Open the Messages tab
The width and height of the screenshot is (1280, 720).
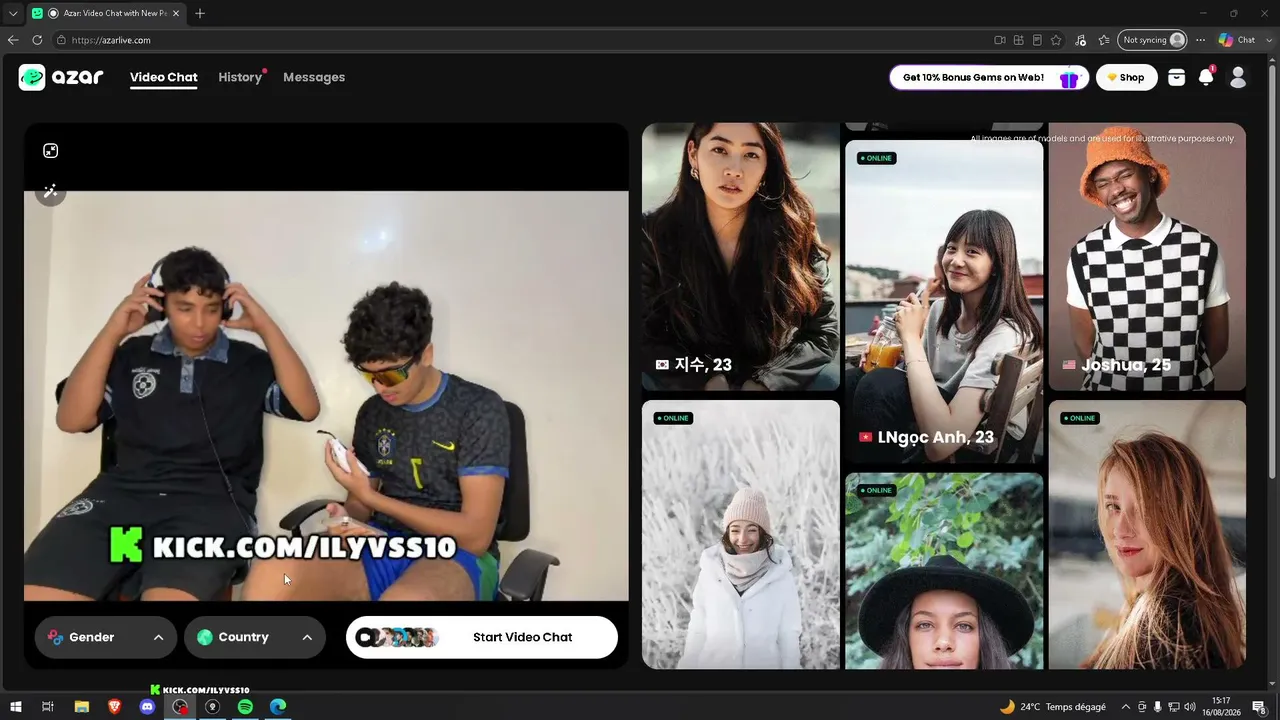click(x=314, y=77)
